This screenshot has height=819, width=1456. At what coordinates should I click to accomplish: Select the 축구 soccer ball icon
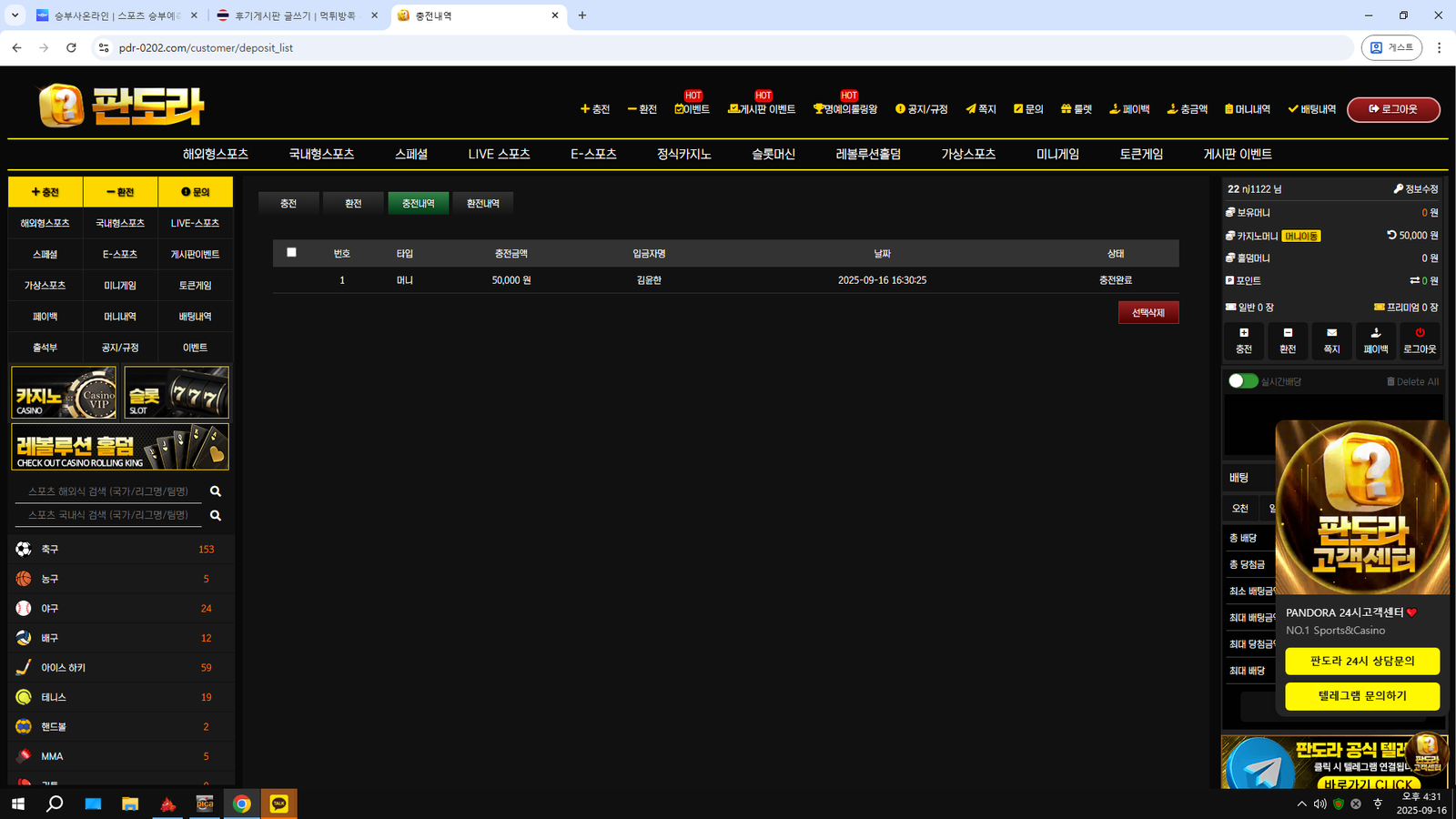tap(24, 550)
